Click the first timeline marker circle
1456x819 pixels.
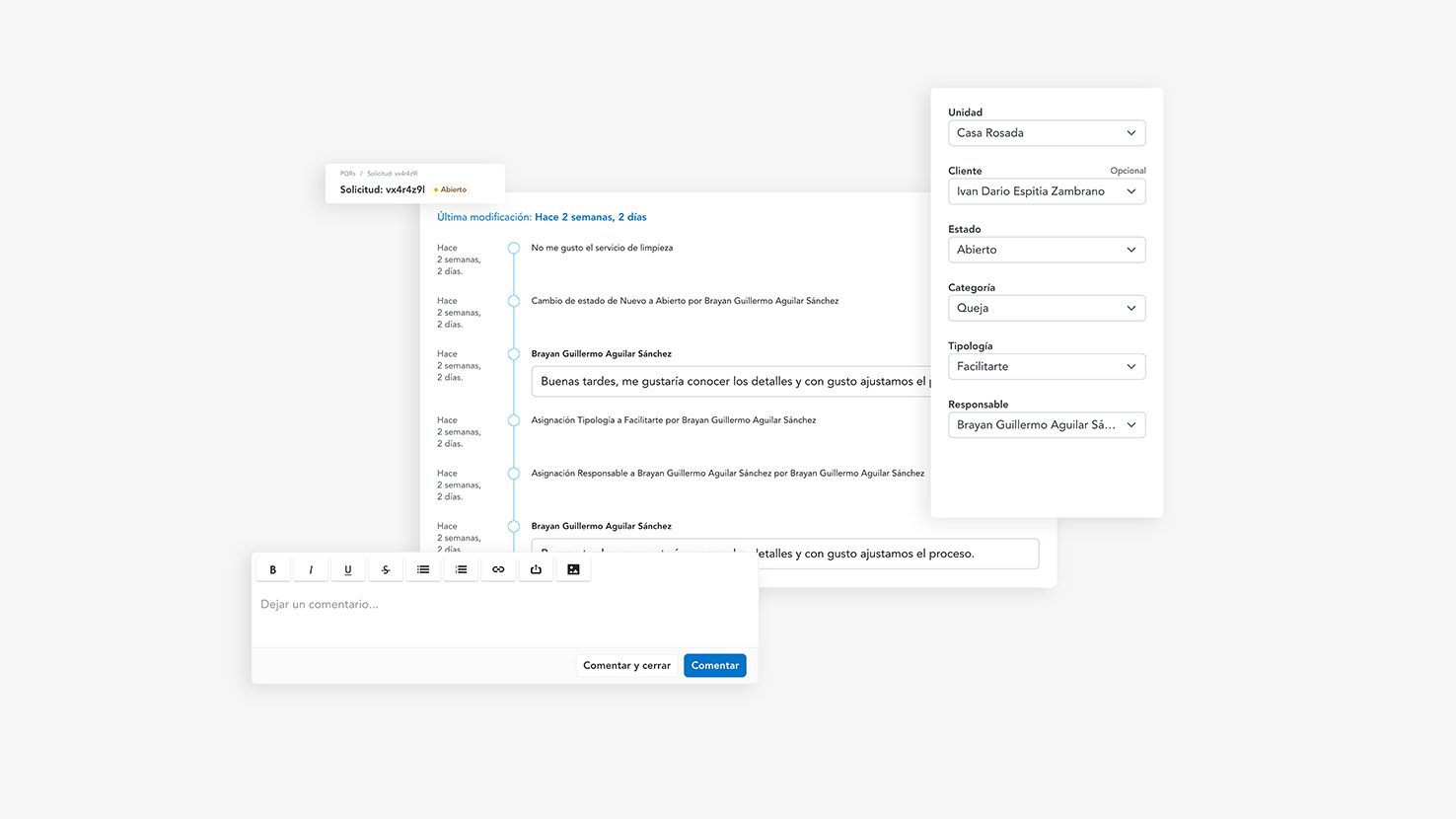[514, 249]
